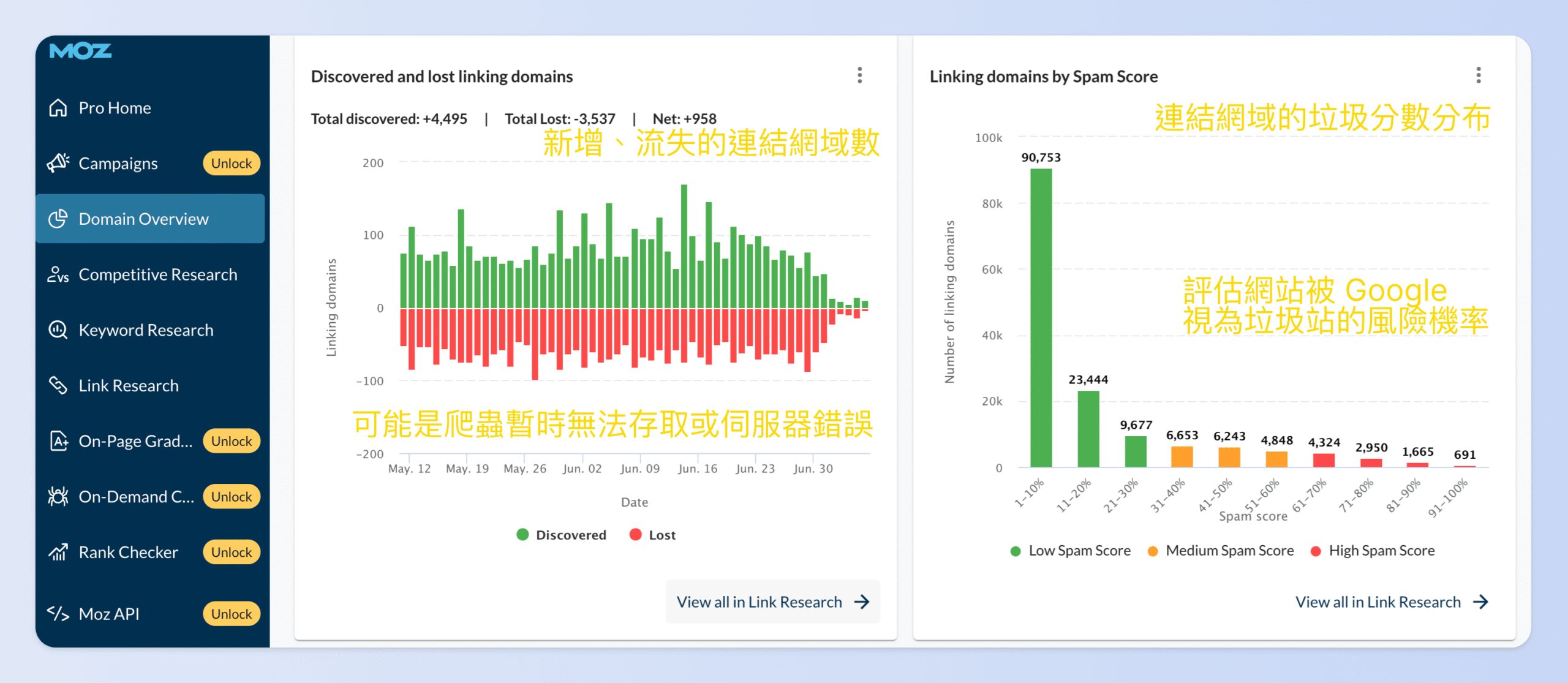Click the On-Demand Crawl spider icon
Image resolution: width=1568 pixels, height=683 pixels.
[58, 496]
